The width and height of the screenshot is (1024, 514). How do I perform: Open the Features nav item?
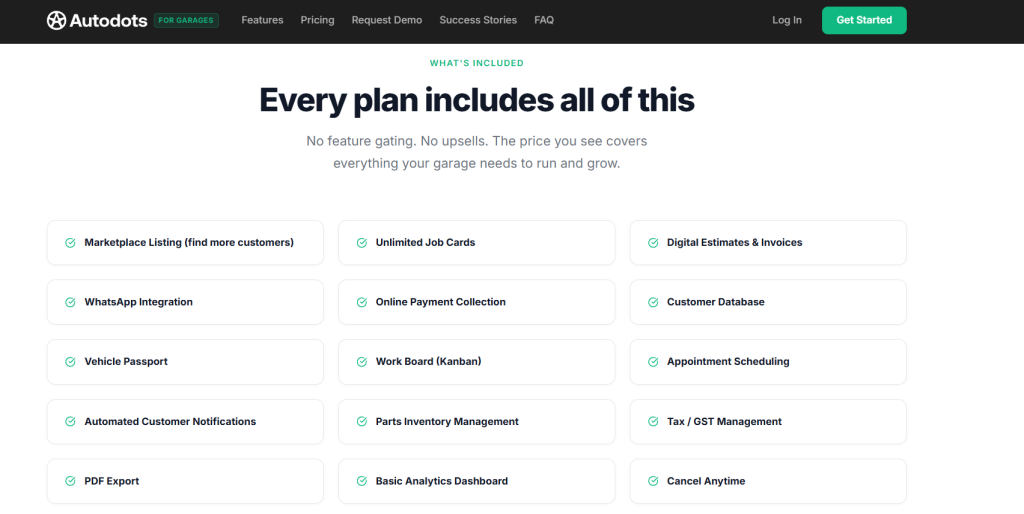click(x=262, y=20)
